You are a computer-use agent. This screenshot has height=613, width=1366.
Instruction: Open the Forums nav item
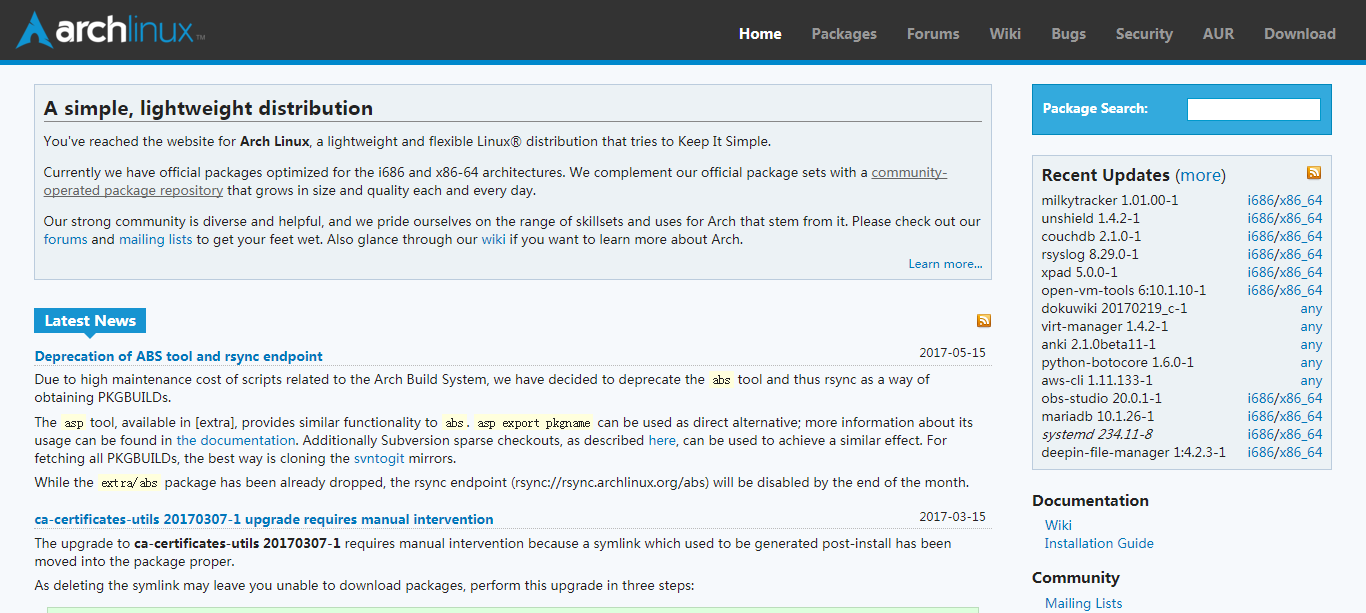coord(933,34)
